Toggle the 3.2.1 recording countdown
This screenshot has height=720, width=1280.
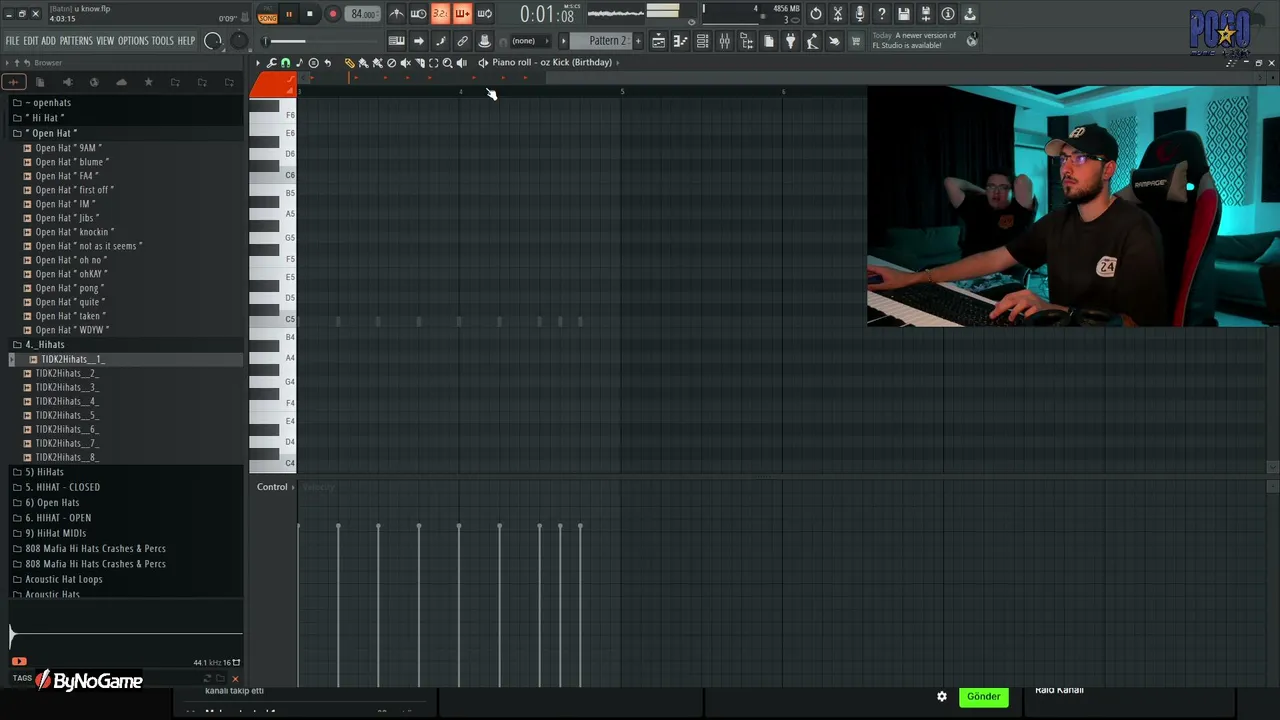[440, 14]
